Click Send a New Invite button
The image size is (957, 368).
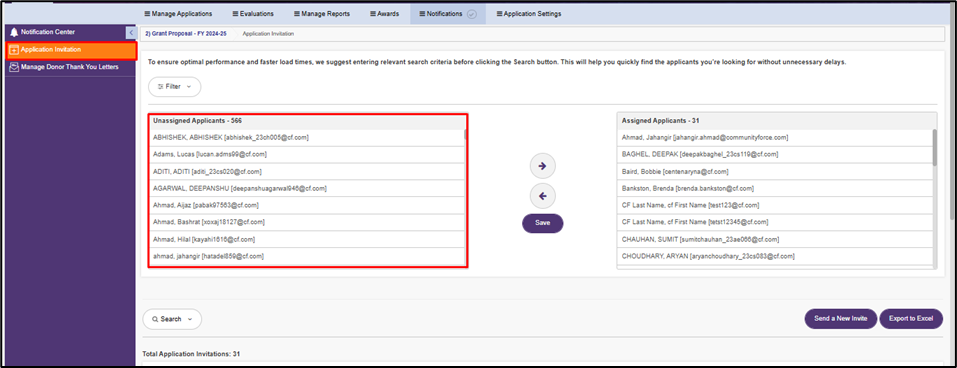(x=840, y=319)
